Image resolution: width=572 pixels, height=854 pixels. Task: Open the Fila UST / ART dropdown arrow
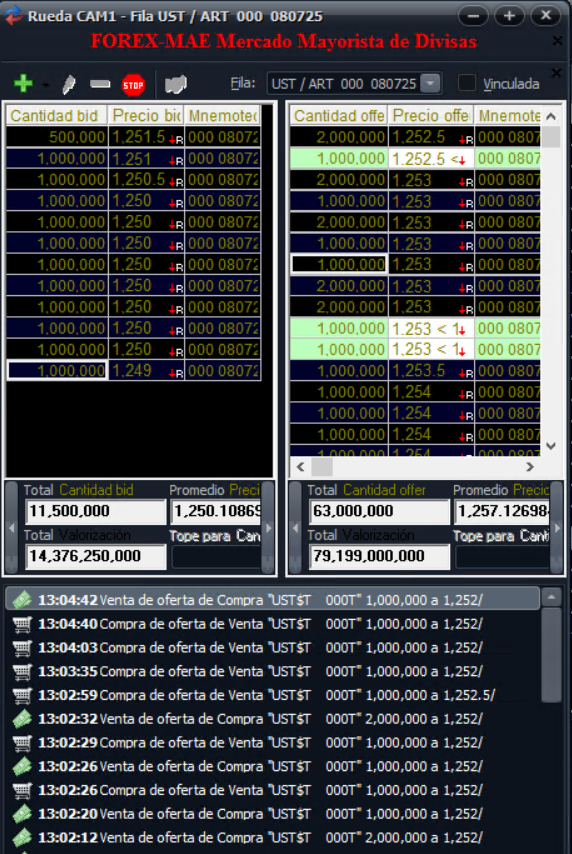click(x=430, y=83)
